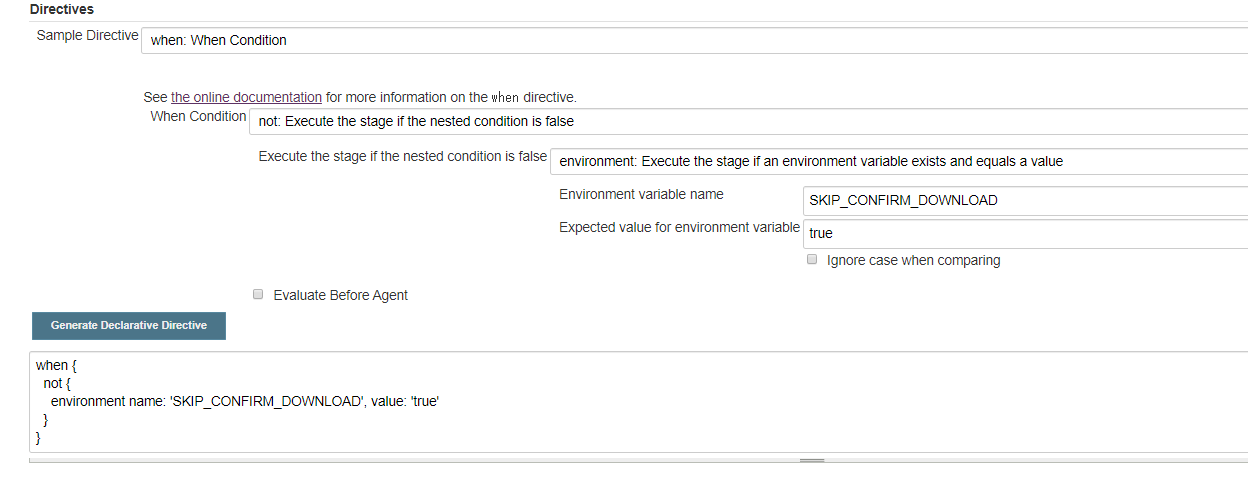Click the Directives section heading
1248x490 pixels.
(62, 9)
